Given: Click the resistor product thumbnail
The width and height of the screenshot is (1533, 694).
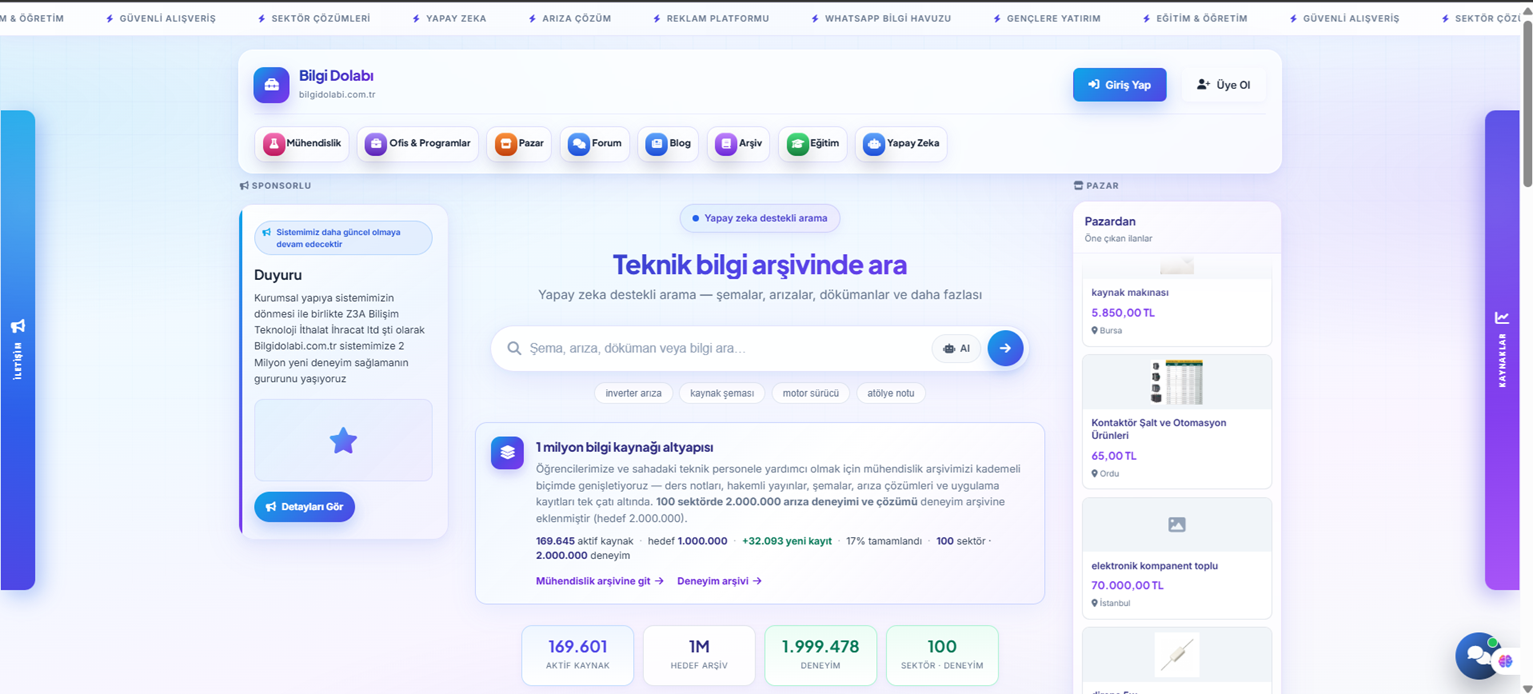Looking at the screenshot, I should coord(1176,655).
